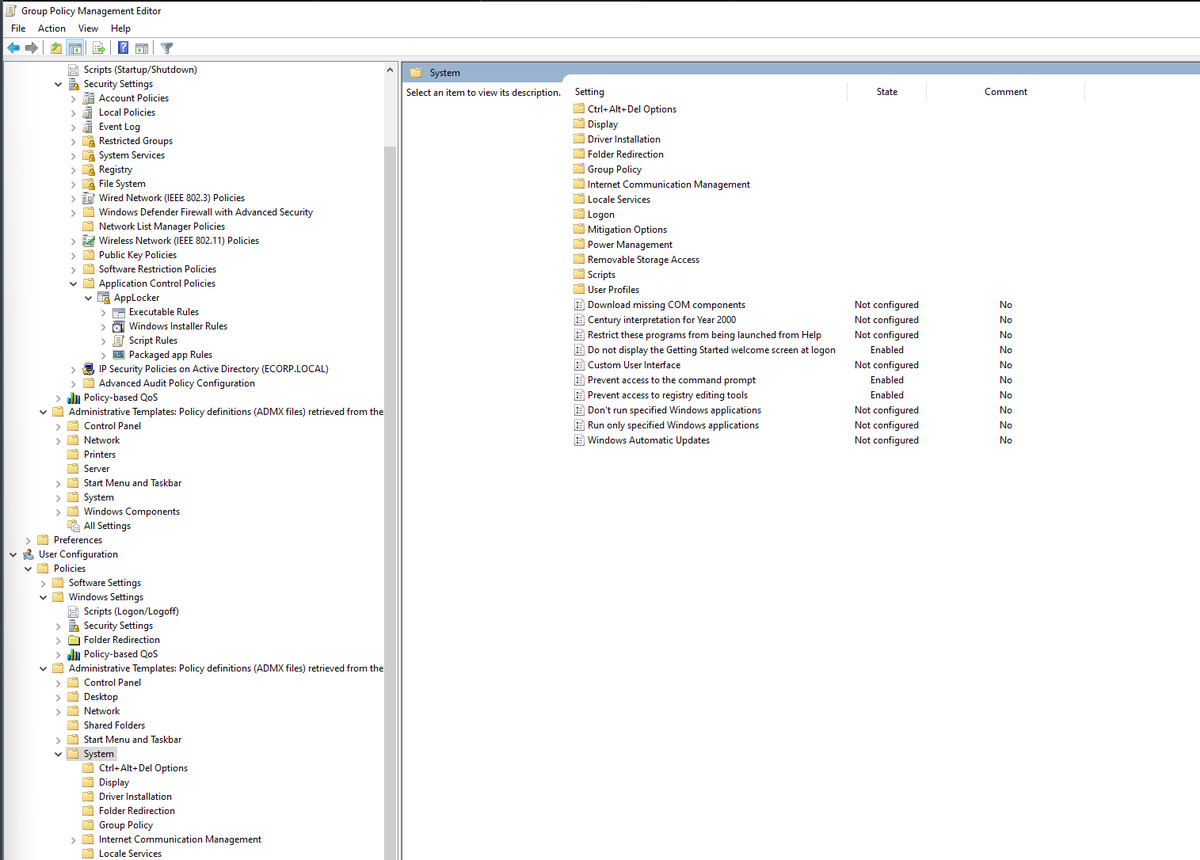Collapse the AppLocker node
The height and width of the screenshot is (860, 1200).
89,298
